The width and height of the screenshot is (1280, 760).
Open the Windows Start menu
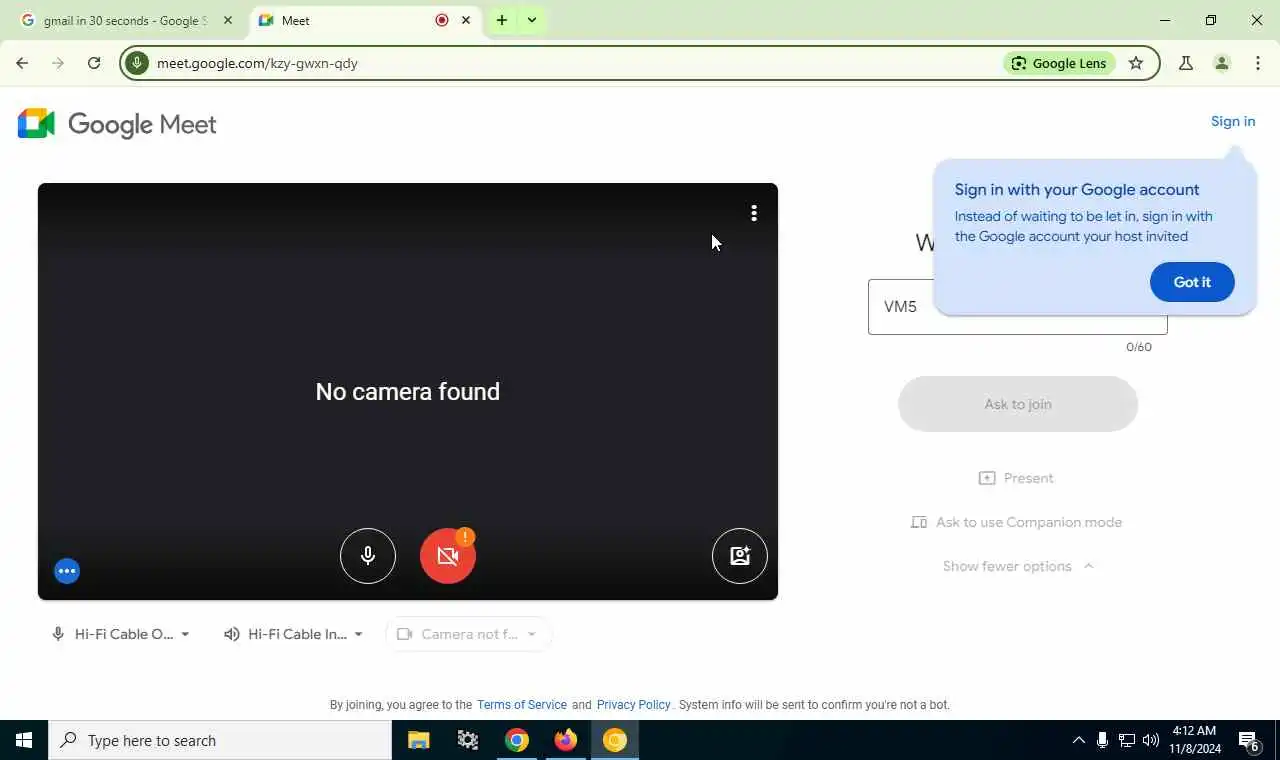tap(24, 740)
